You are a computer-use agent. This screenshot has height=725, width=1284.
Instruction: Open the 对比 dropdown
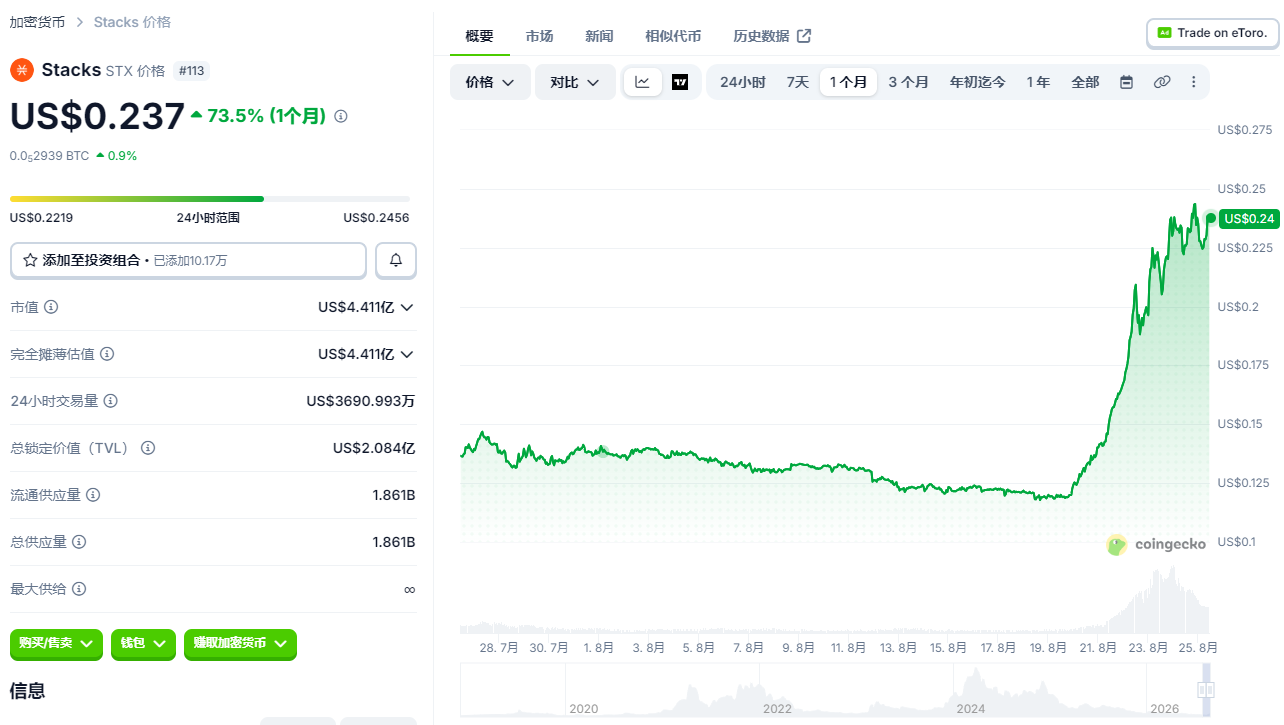tap(575, 82)
